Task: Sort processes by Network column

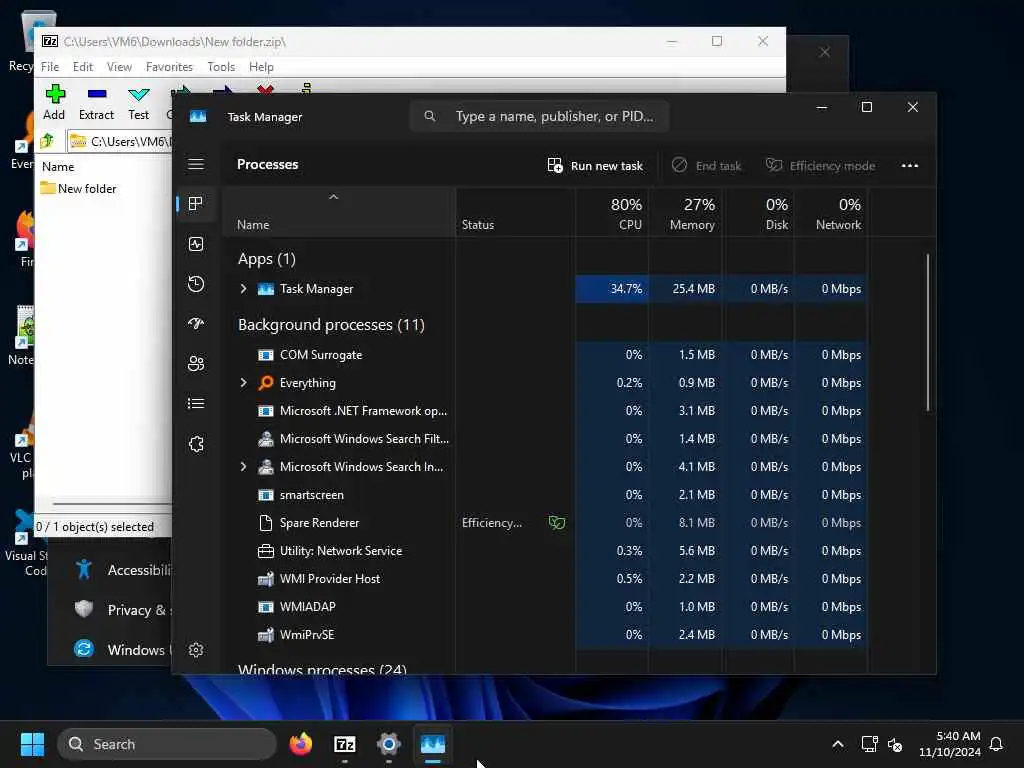Action: click(831, 213)
